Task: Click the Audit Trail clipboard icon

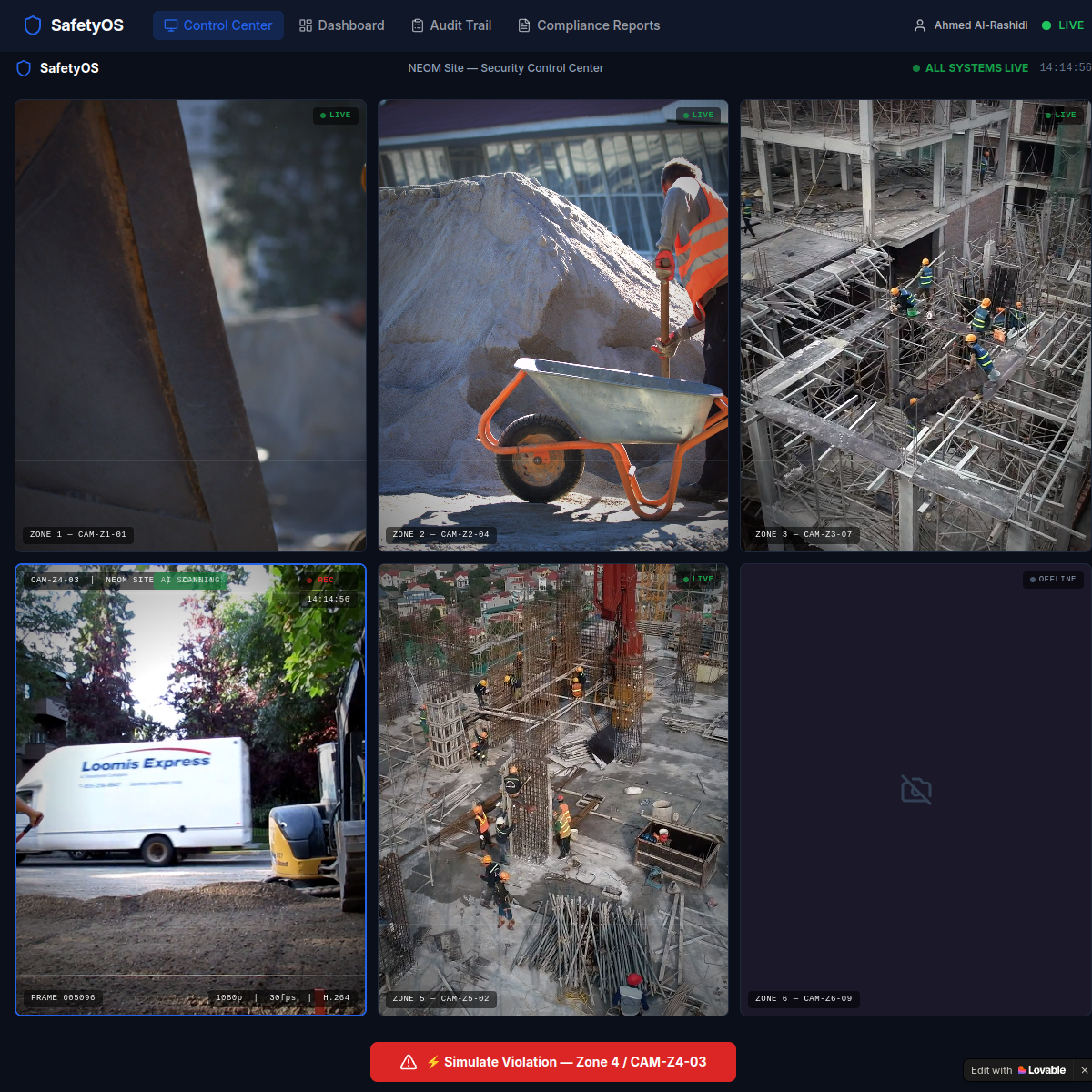Action: [x=417, y=25]
